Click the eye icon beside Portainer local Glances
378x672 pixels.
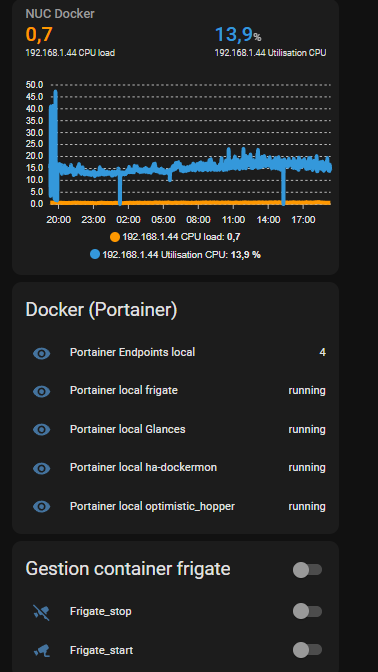pos(42,429)
